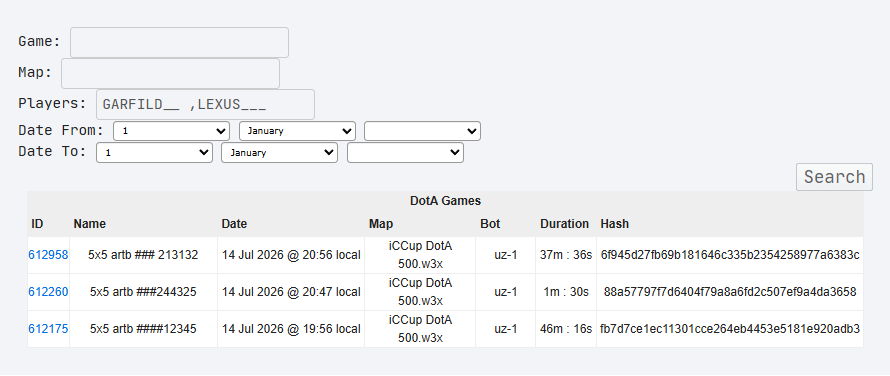Expand the Date To month dropdown
Viewport: 890px width, 376px height.
pos(279,153)
